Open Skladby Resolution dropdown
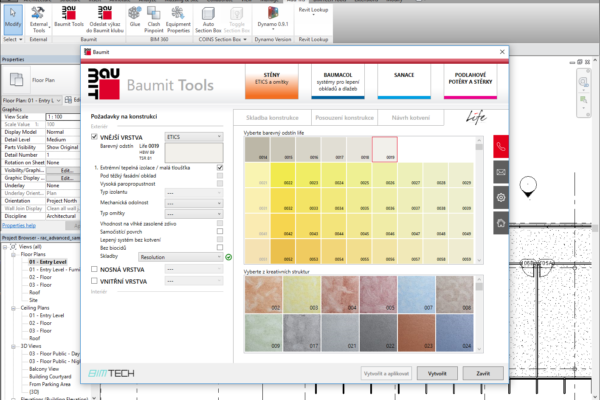The image size is (600, 400). 181,257
